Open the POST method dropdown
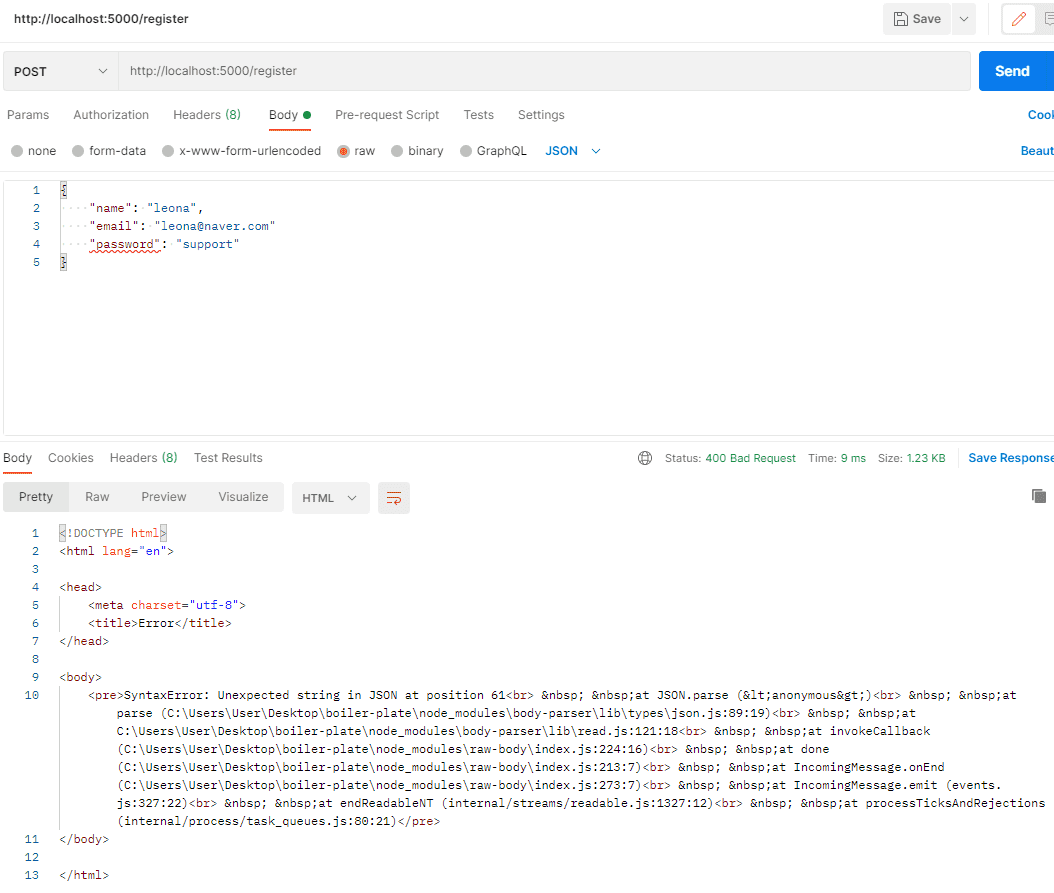This screenshot has height=893, width=1054. 60,71
